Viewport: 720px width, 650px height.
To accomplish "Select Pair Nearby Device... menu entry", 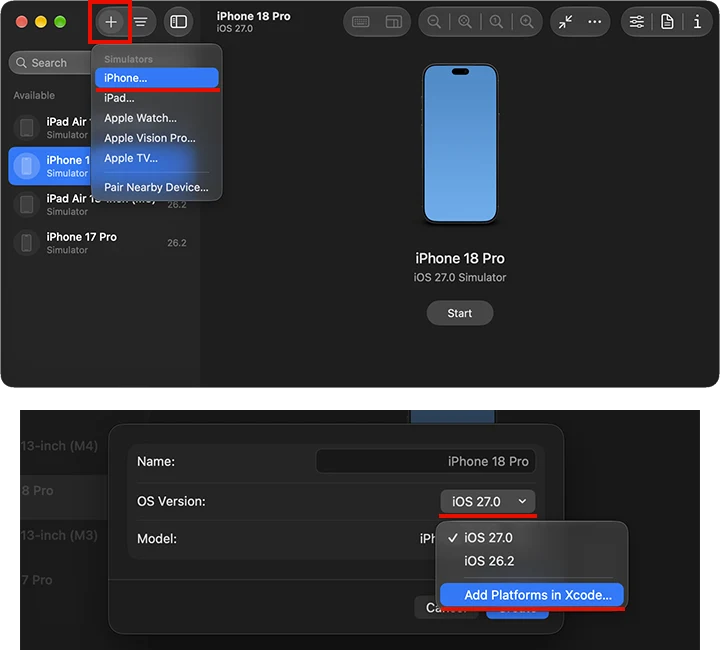I will (157, 187).
